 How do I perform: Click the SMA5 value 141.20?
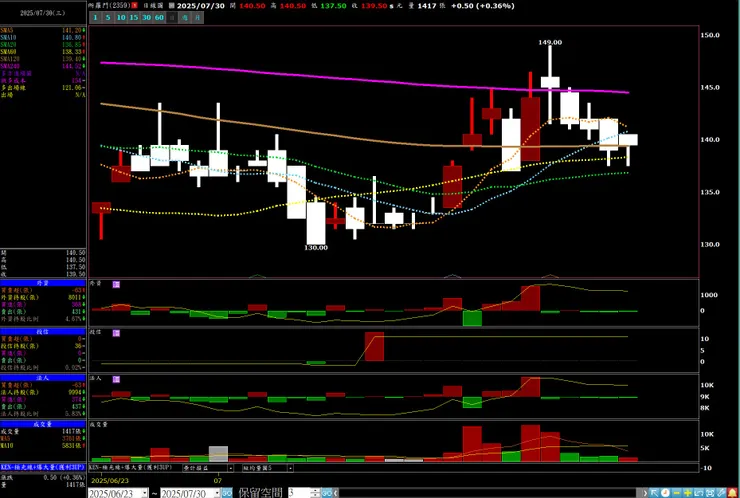click(x=72, y=30)
